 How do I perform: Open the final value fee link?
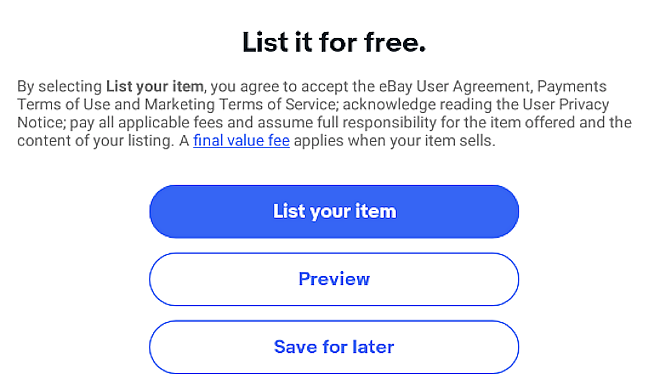click(x=241, y=141)
